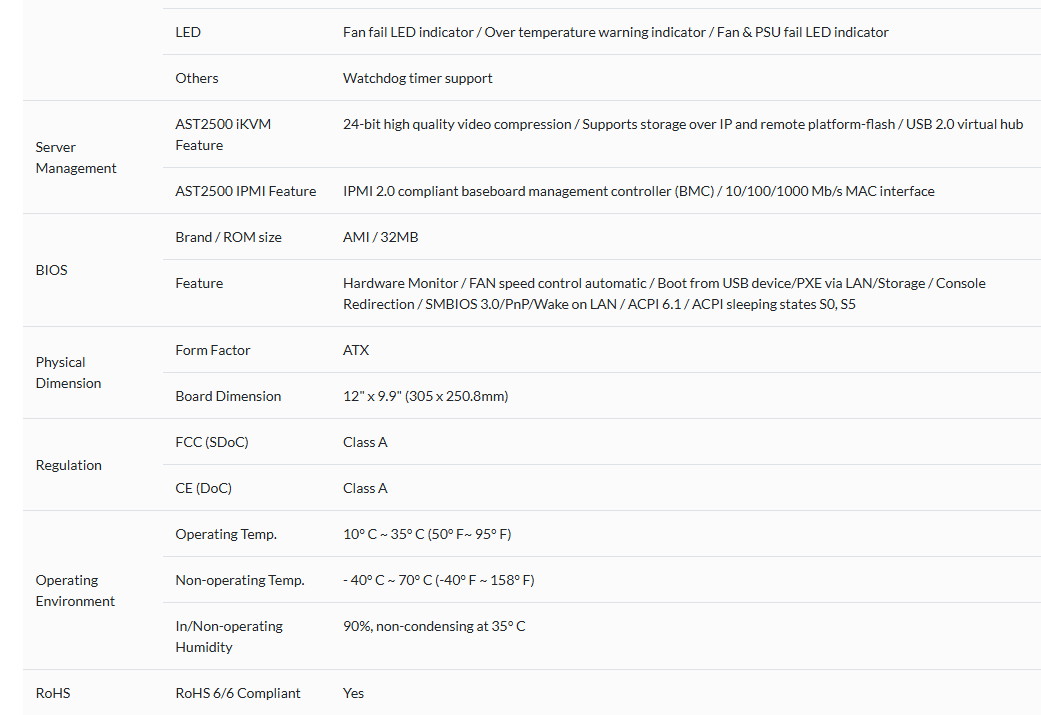Select the "AST2500 iKVM Feature" row label
The width and height of the screenshot is (1041, 715).
(223, 135)
